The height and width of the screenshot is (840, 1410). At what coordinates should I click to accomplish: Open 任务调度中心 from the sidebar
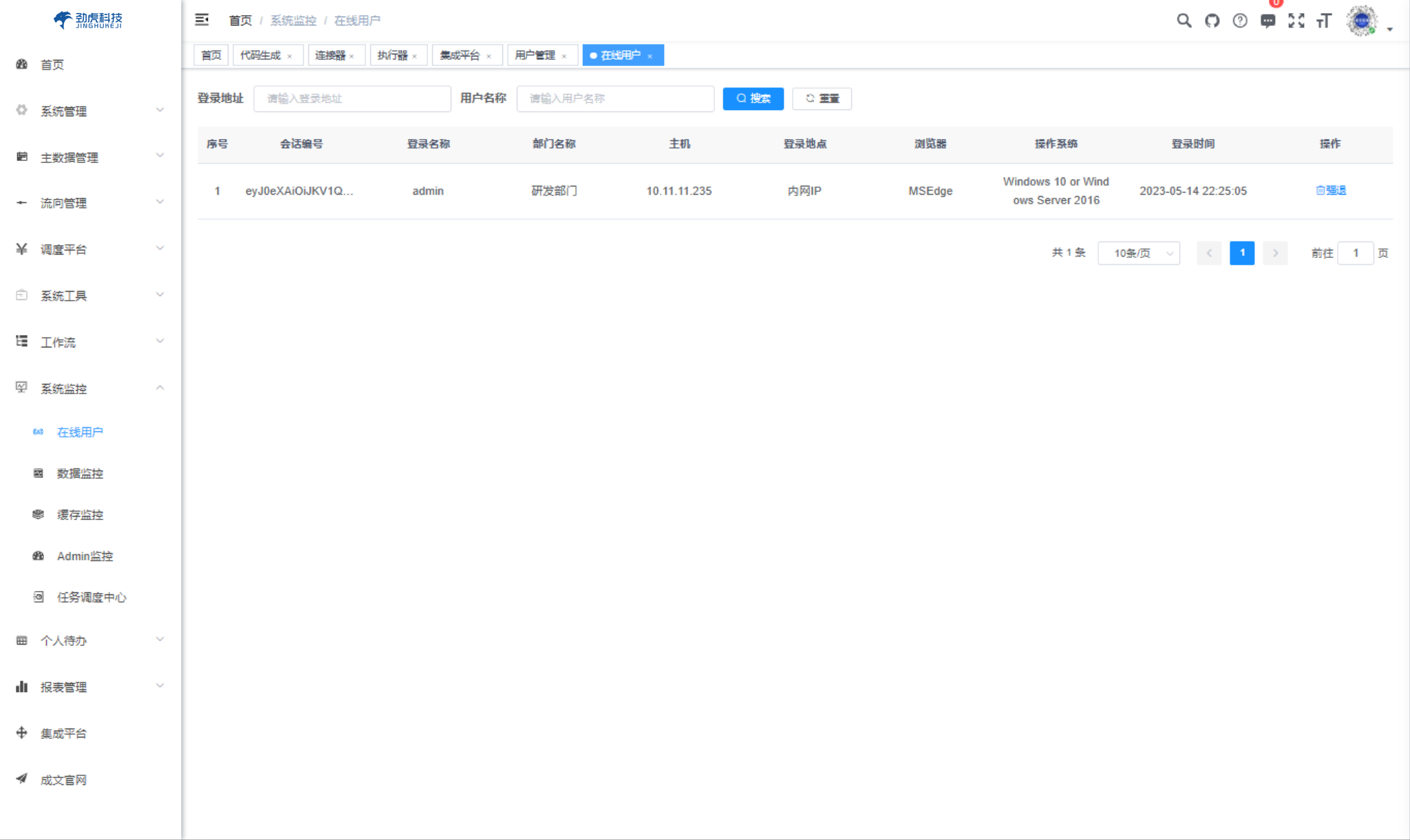point(91,597)
